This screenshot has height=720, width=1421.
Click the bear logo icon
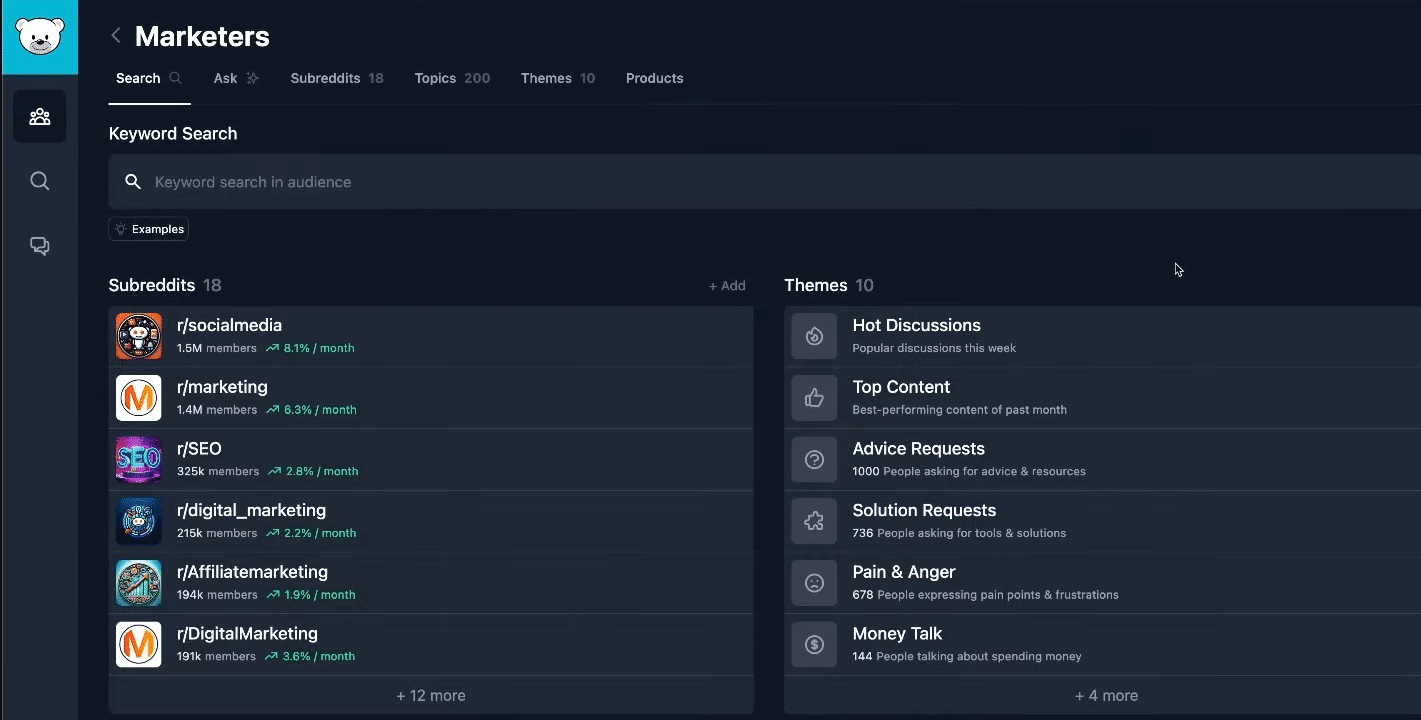pos(40,38)
